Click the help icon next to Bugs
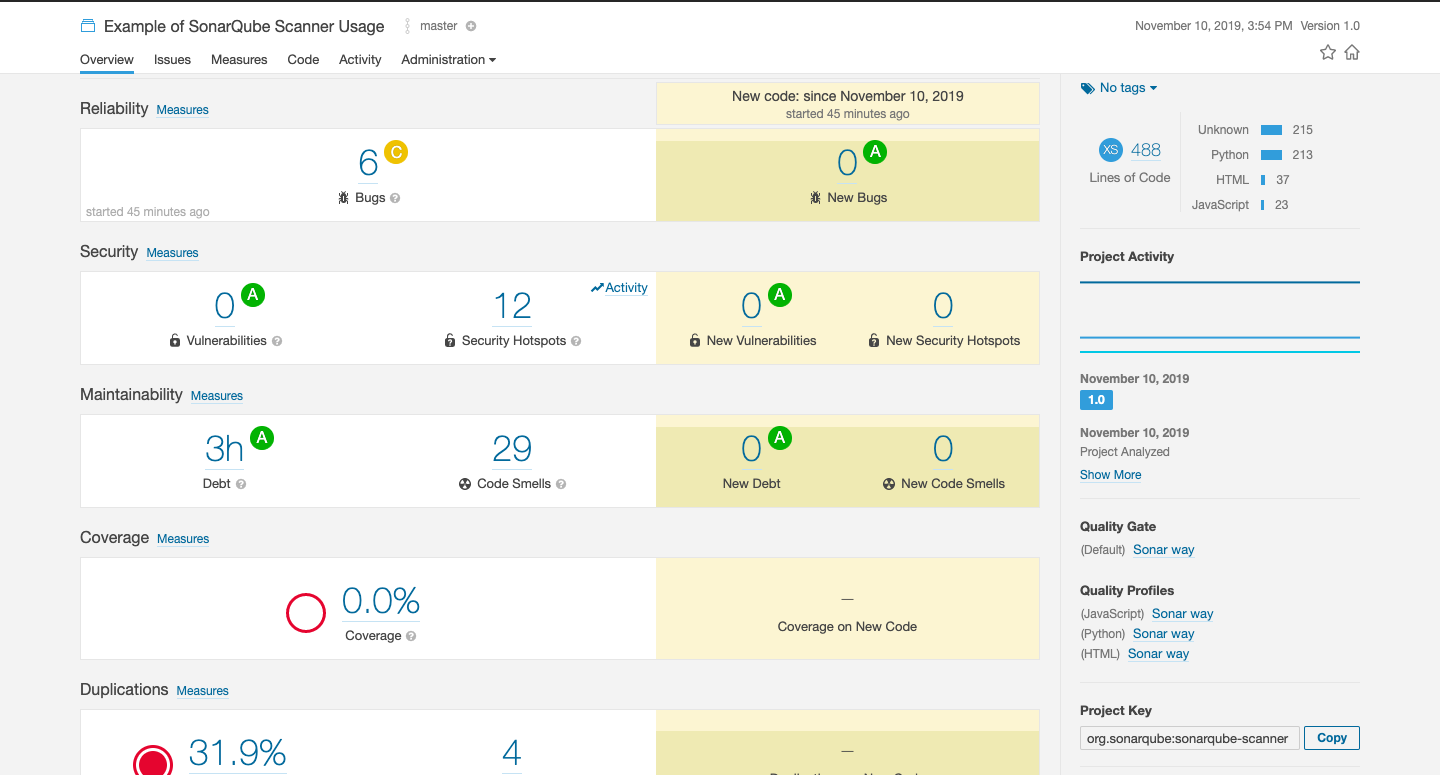Screen dimensions: 1440x775 click(x=395, y=198)
